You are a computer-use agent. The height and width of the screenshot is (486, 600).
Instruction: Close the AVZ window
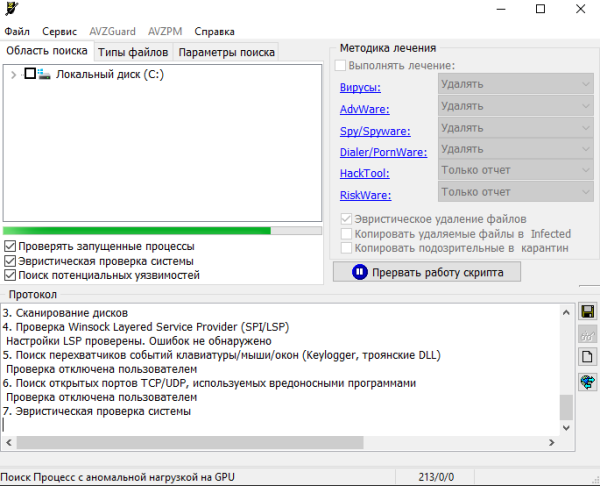580,9
